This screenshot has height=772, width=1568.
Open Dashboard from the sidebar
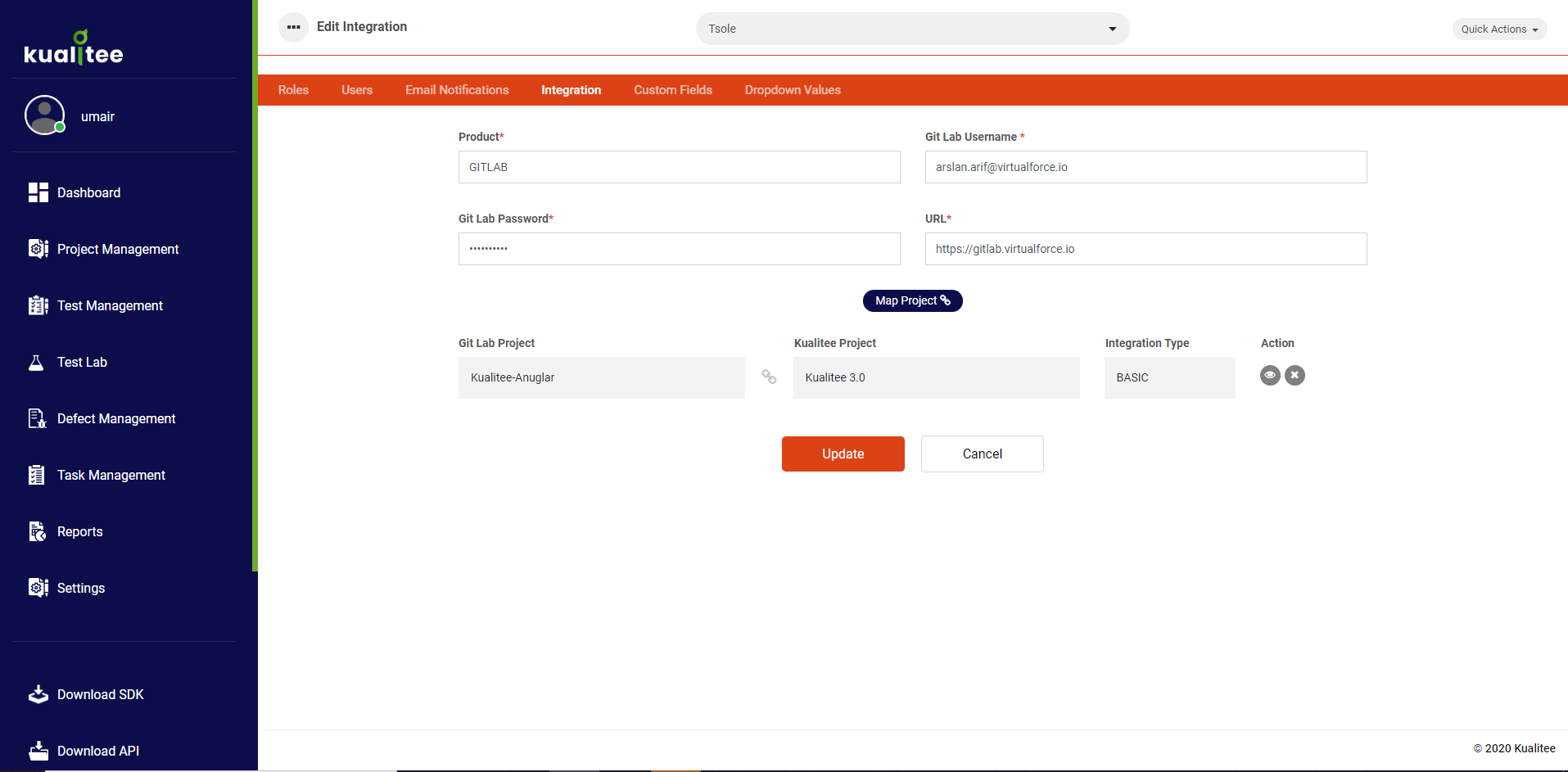pos(88,192)
